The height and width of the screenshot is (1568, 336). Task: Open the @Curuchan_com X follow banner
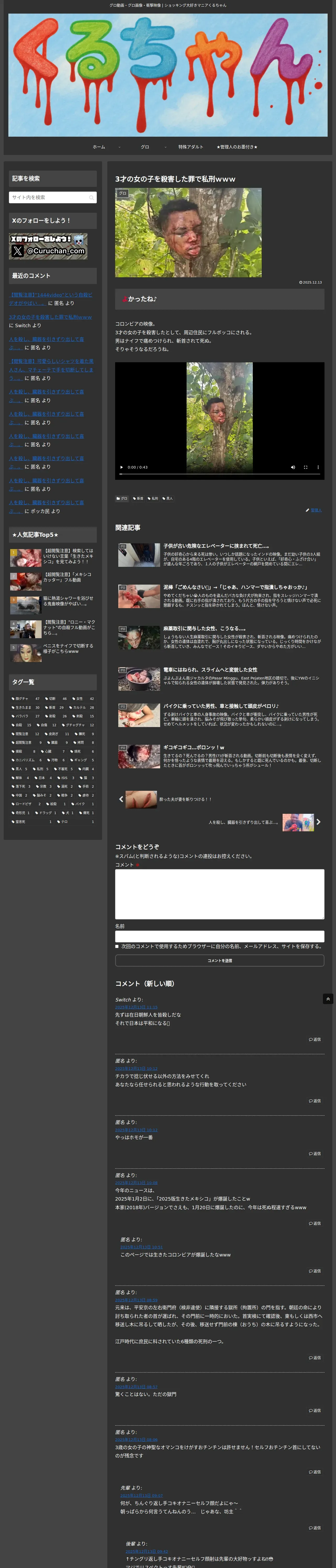point(48,246)
